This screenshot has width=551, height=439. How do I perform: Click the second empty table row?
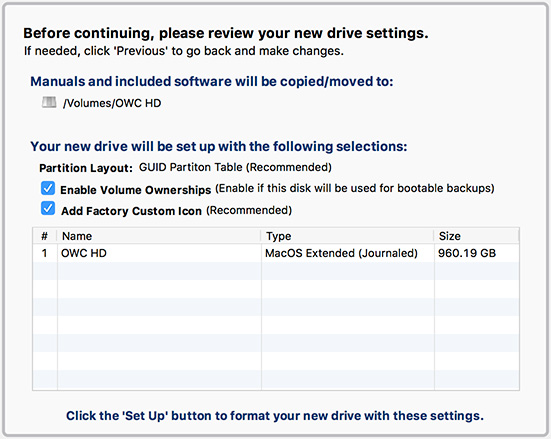[276, 289]
